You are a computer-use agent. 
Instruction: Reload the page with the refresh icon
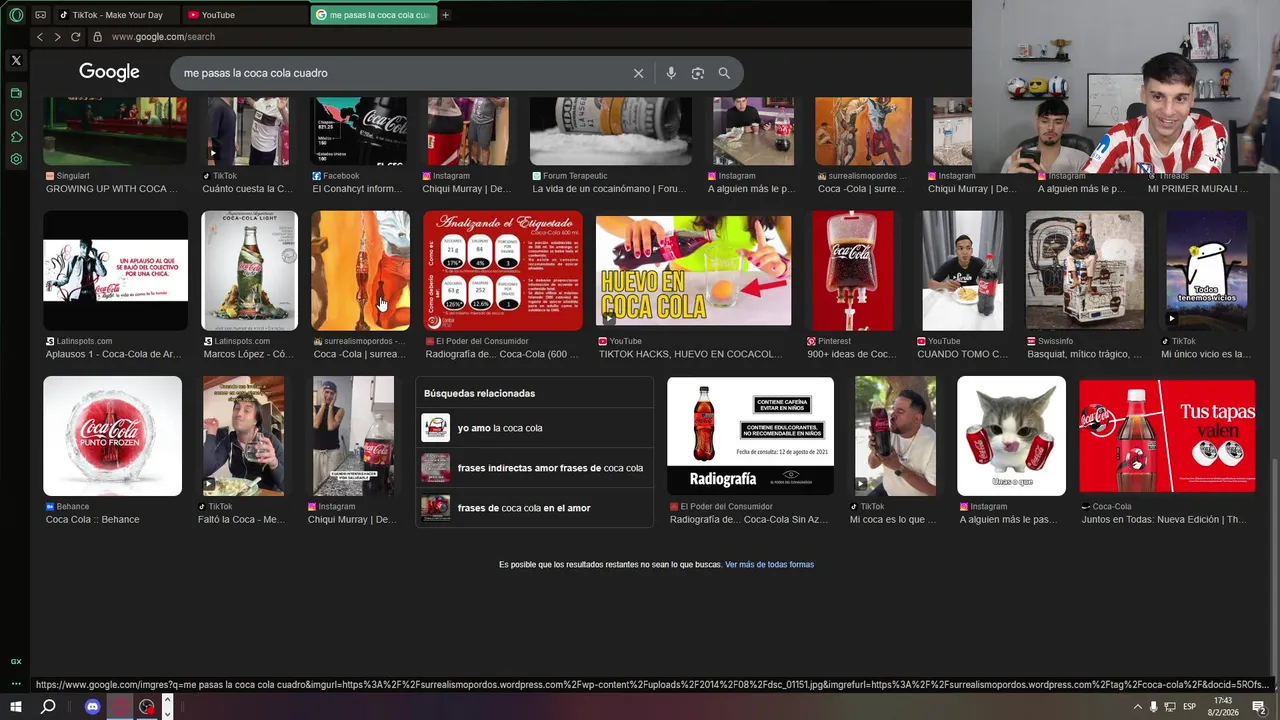75,37
